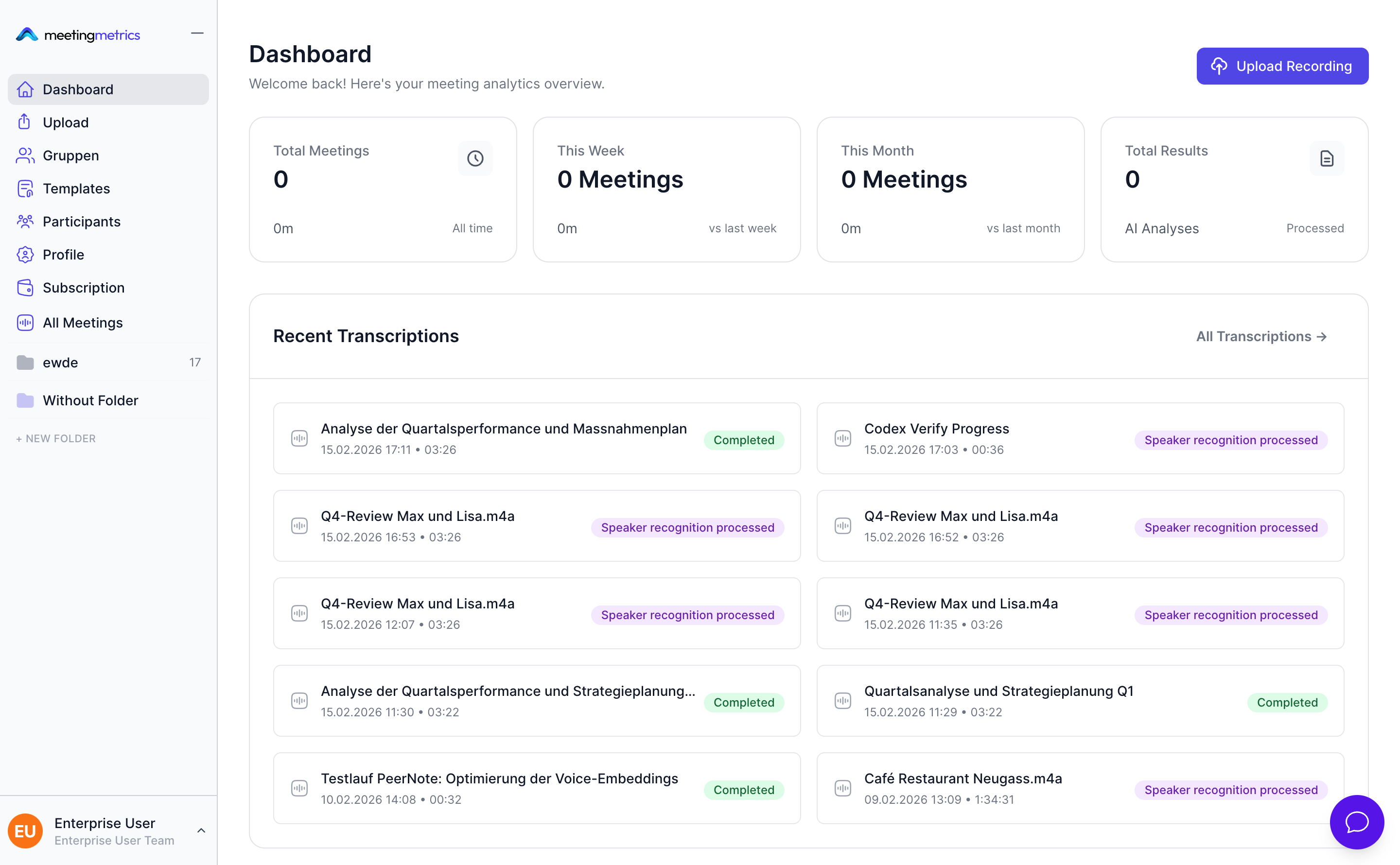This screenshot has width=1400, height=865.
Task: Open the ewde folder
Action: [x=60, y=362]
